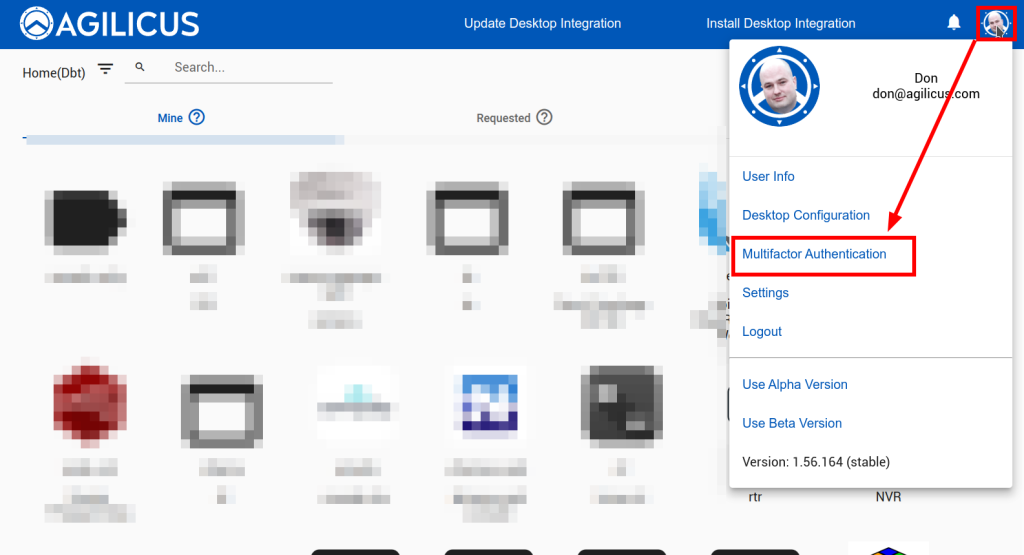The height and width of the screenshot is (555, 1024).
Task: Click the don@agilicus.com email text
Action: 926,94
